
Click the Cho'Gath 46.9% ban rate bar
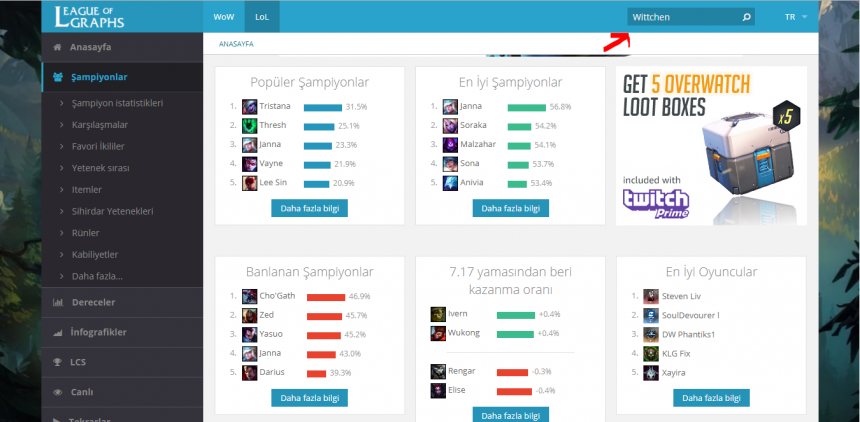click(326, 297)
